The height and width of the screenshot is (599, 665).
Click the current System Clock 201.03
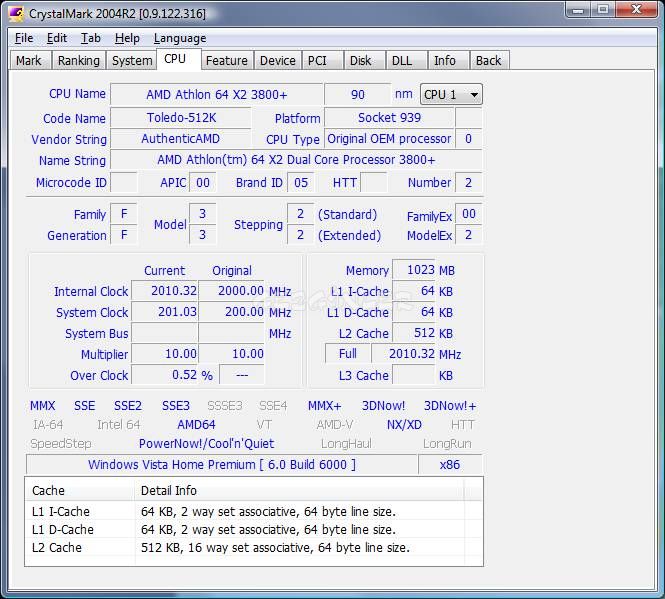pyautogui.click(x=165, y=312)
